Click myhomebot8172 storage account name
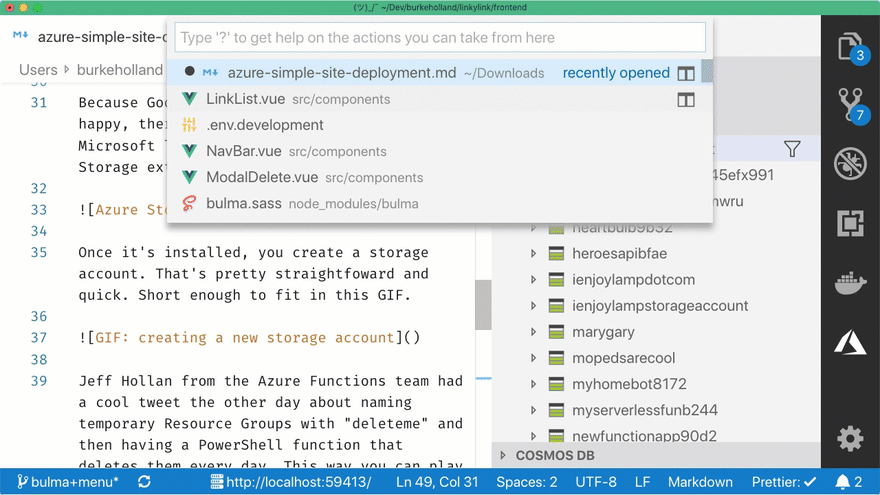Image resolution: width=880 pixels, height=495 pixels. [x=629, y=384]
